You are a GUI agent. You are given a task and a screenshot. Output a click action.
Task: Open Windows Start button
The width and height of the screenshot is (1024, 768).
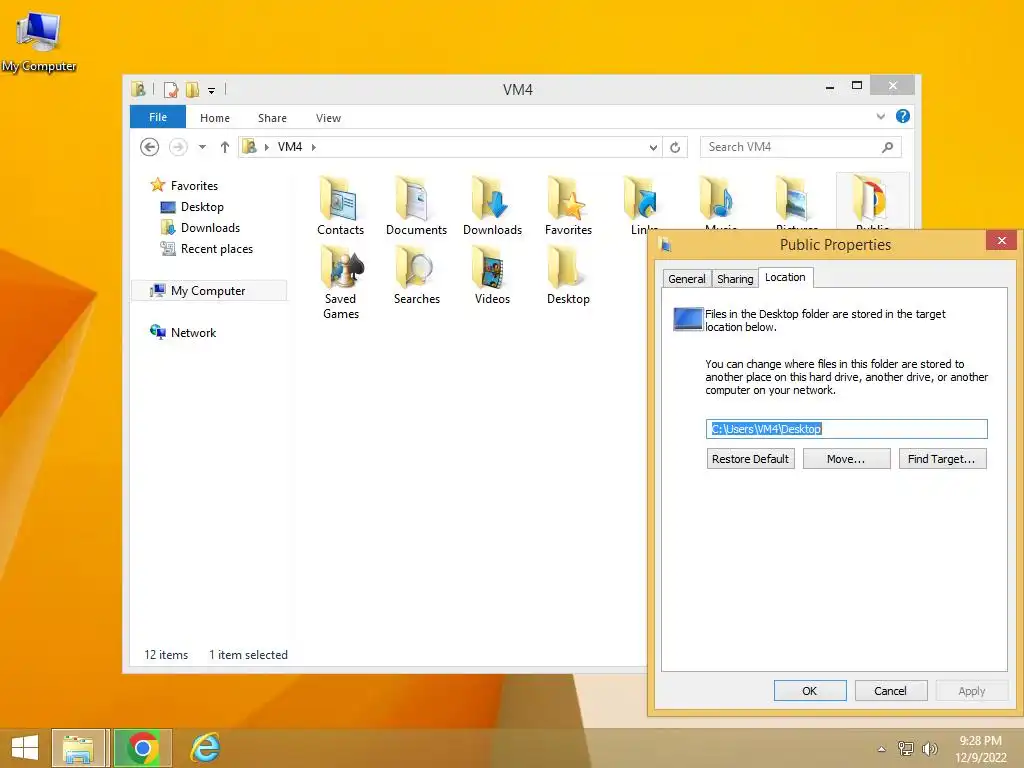point(25,748)
